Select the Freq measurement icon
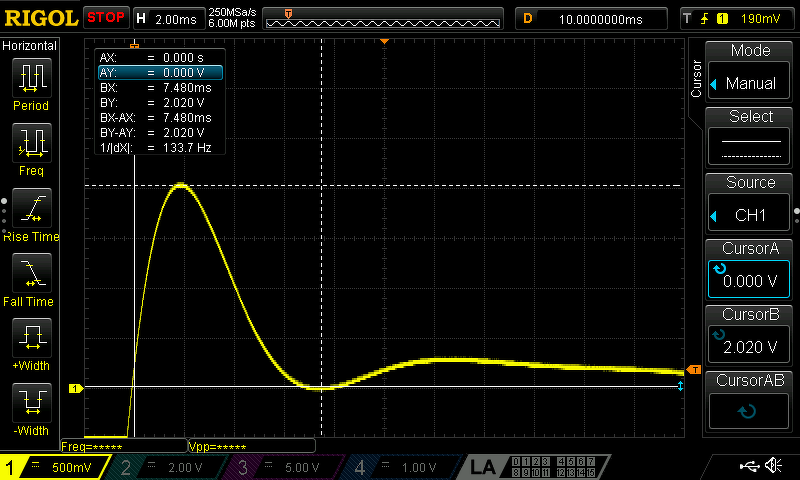 32,143
